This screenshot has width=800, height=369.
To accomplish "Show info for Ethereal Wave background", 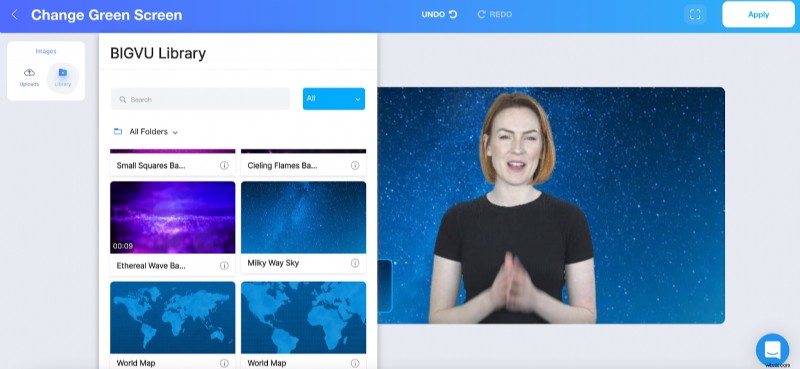I will [224, 265].
